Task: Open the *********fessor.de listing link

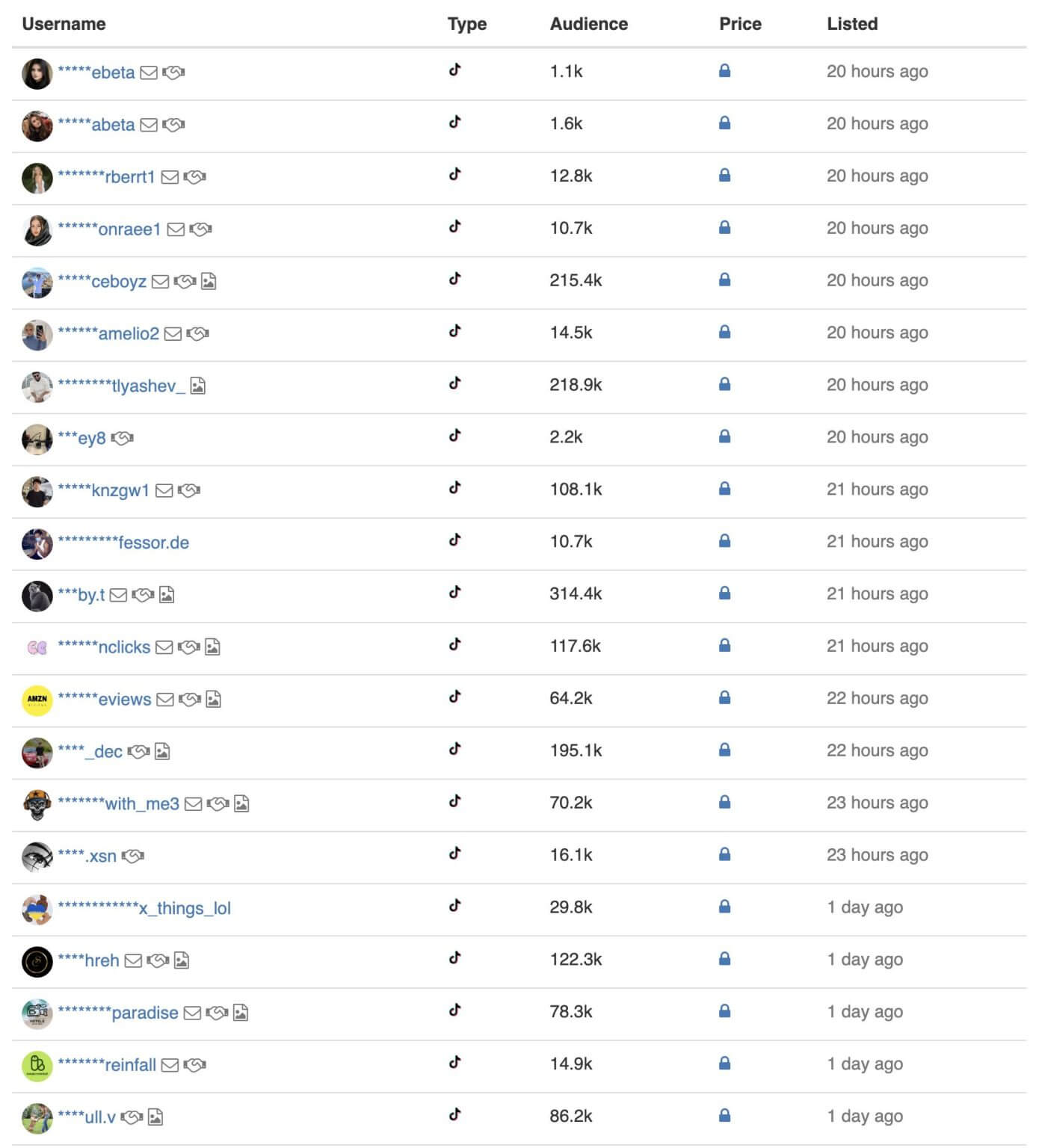Action: (123, 543)
